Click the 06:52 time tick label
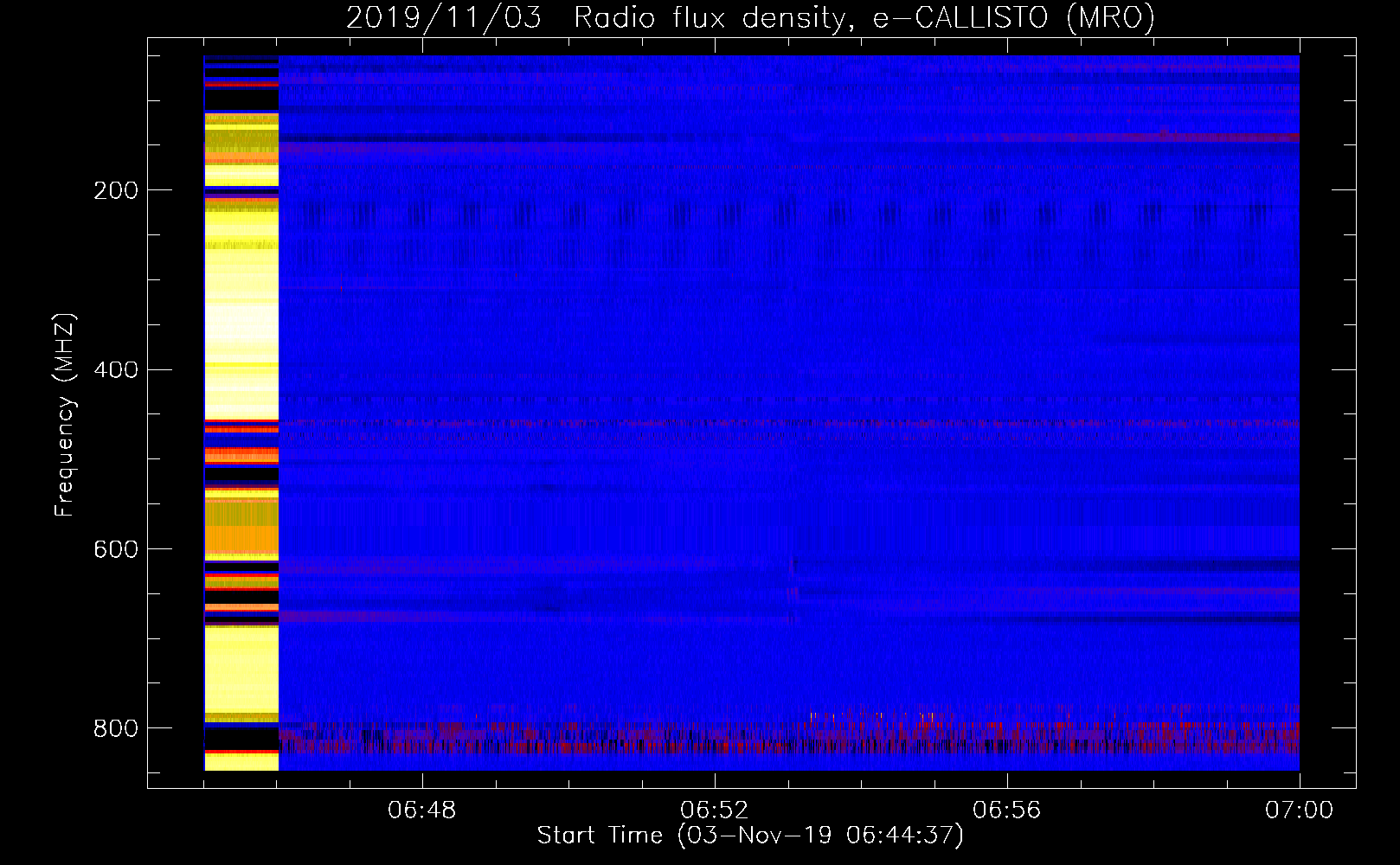Image resolution: width=1400 pixels, height=865 pixels. (715, 811)
